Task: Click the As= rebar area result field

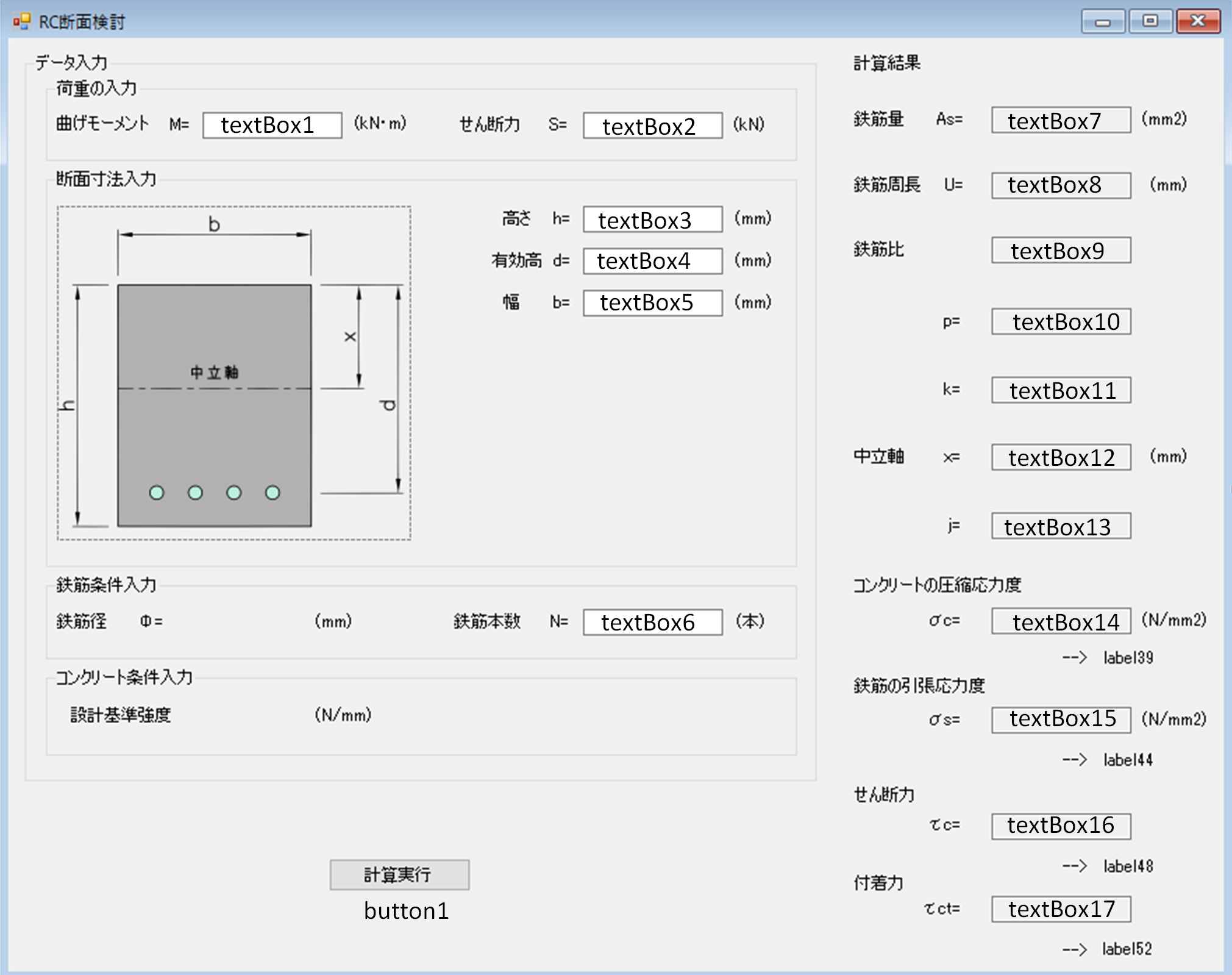Action: pyautogui.click(x=1061, y=120)
